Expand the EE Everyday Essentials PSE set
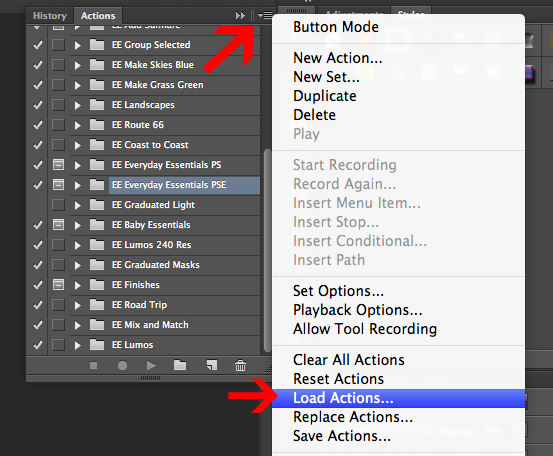The height and width of the screenshot is (456, 553). (x=78, y=185)
